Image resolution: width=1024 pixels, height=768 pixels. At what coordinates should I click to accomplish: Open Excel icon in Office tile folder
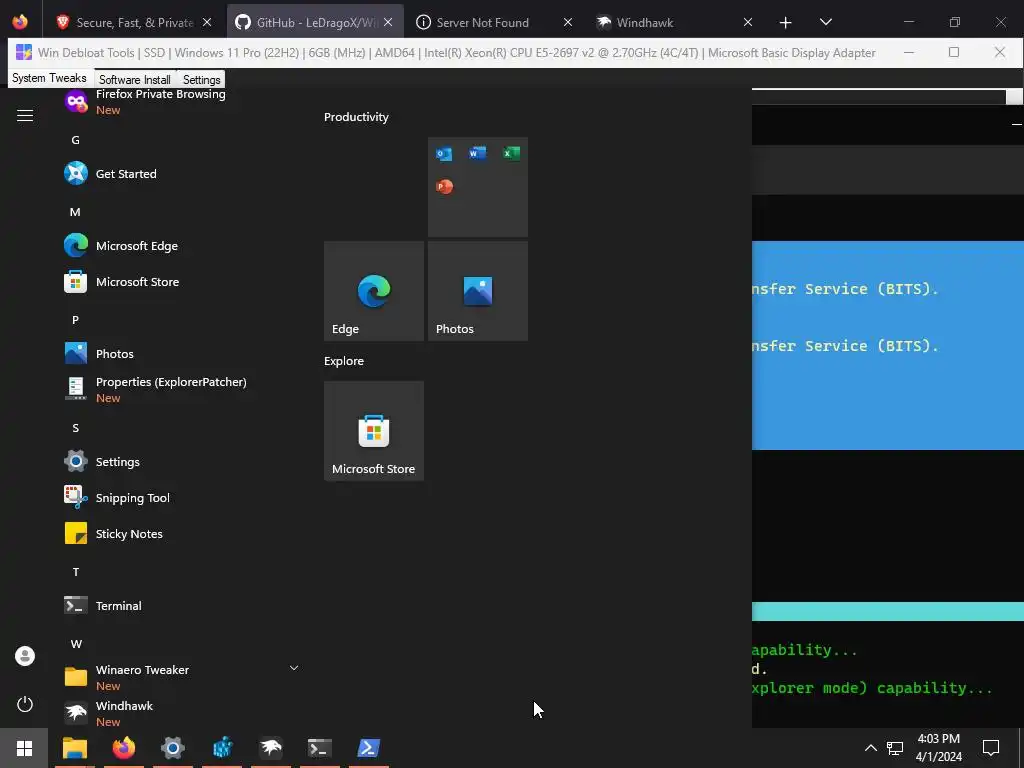pos(511,153)
